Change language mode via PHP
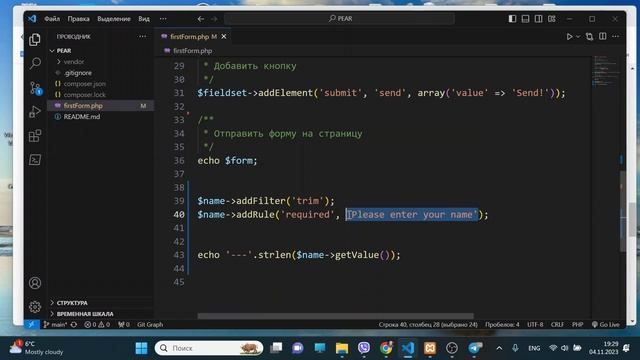This screenshot has height=360, width=640. pos(577,324)
